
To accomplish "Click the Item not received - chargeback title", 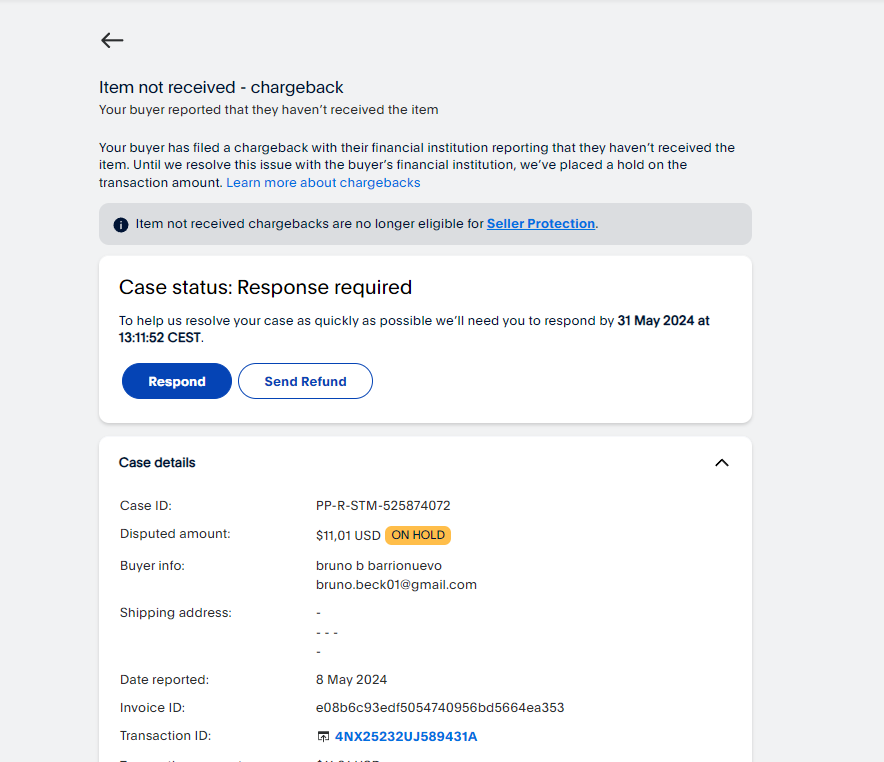I will [x=221, y=88].
